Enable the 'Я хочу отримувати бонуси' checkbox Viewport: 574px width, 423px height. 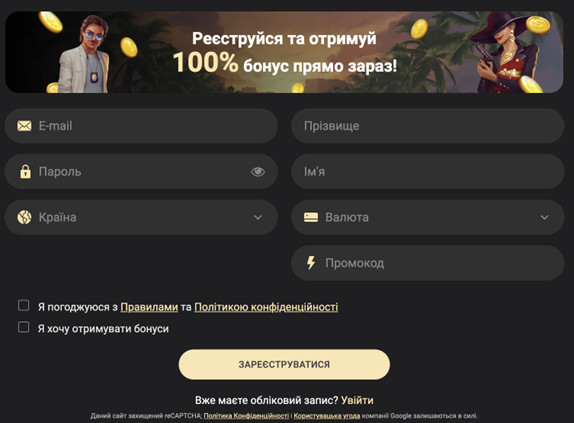click(x=23, y=327)
